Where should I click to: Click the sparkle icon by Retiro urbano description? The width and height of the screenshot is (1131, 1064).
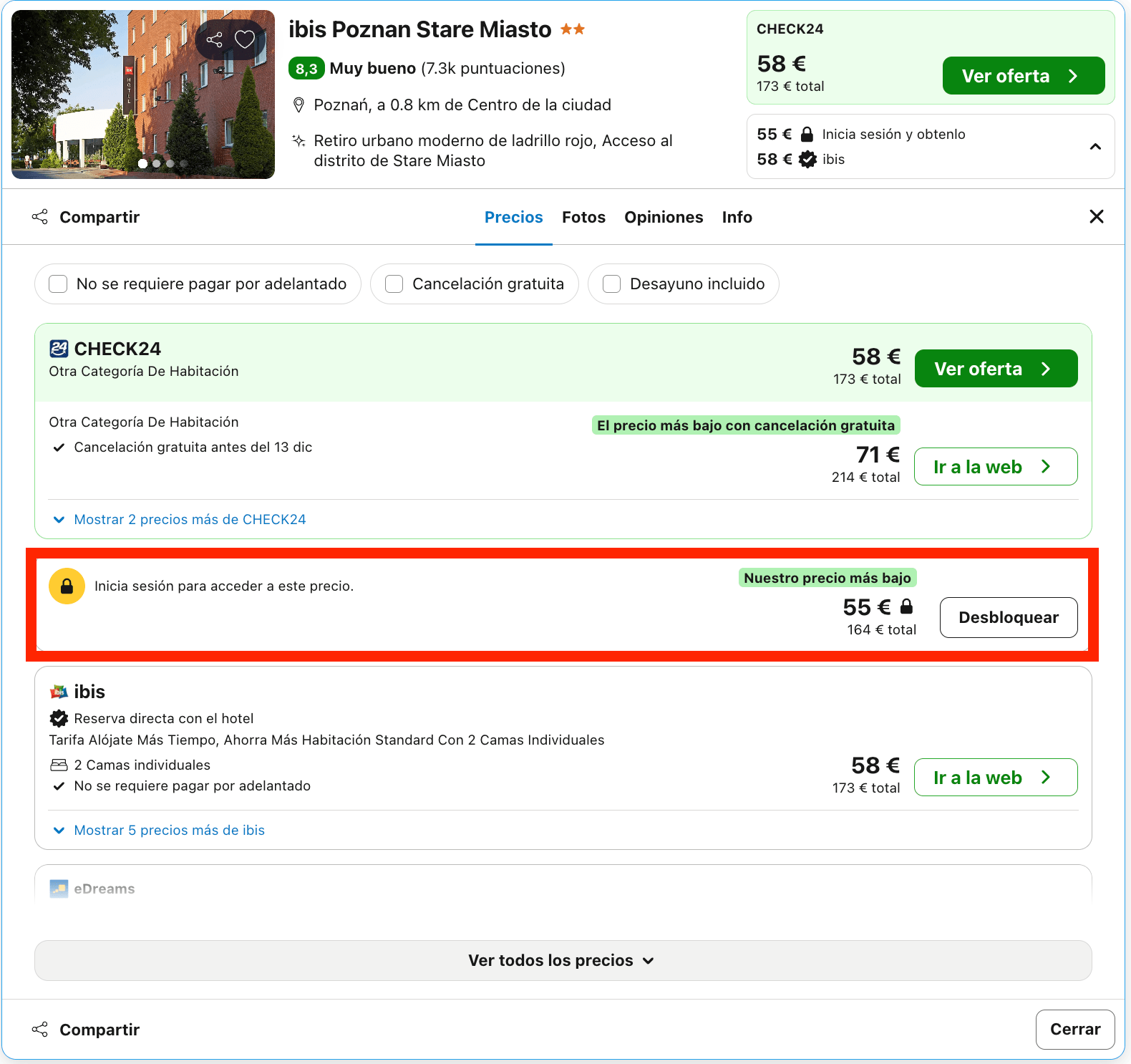pyautogui.click(x=299, y=140)
